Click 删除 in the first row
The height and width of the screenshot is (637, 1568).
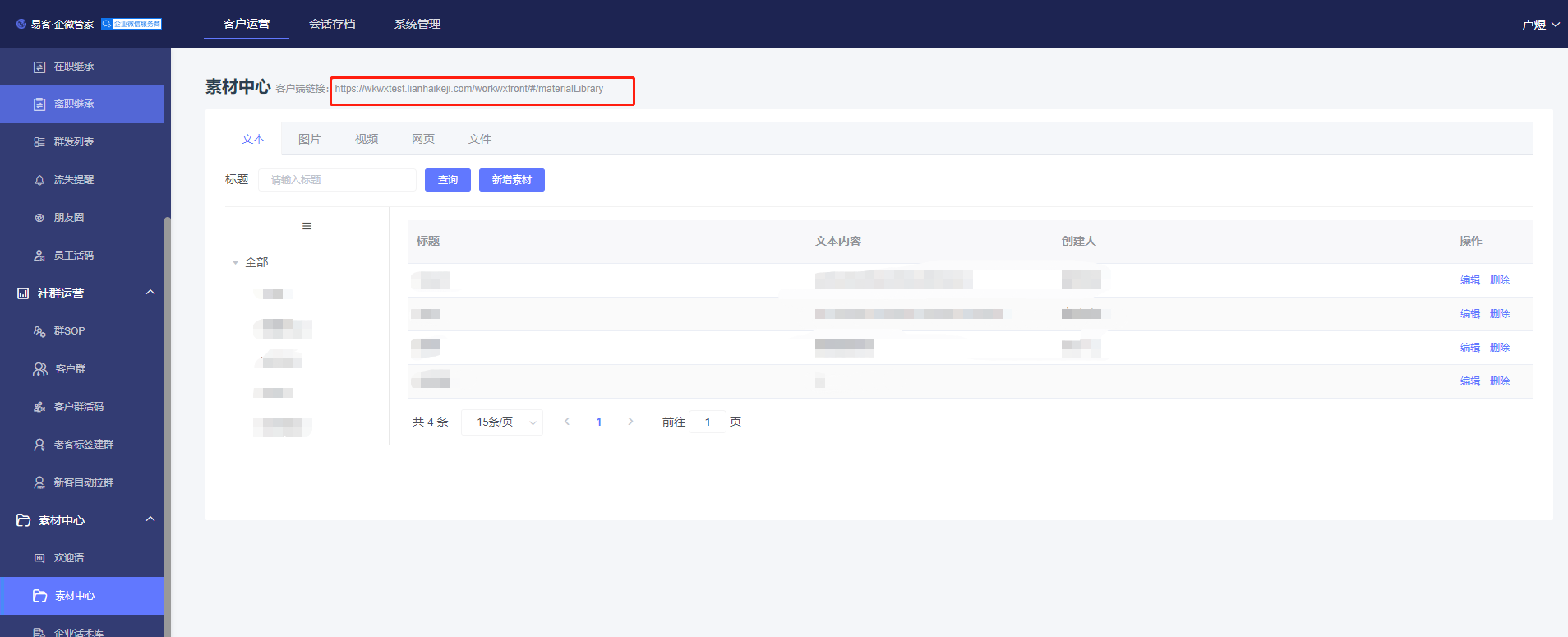pos(1500,280)
